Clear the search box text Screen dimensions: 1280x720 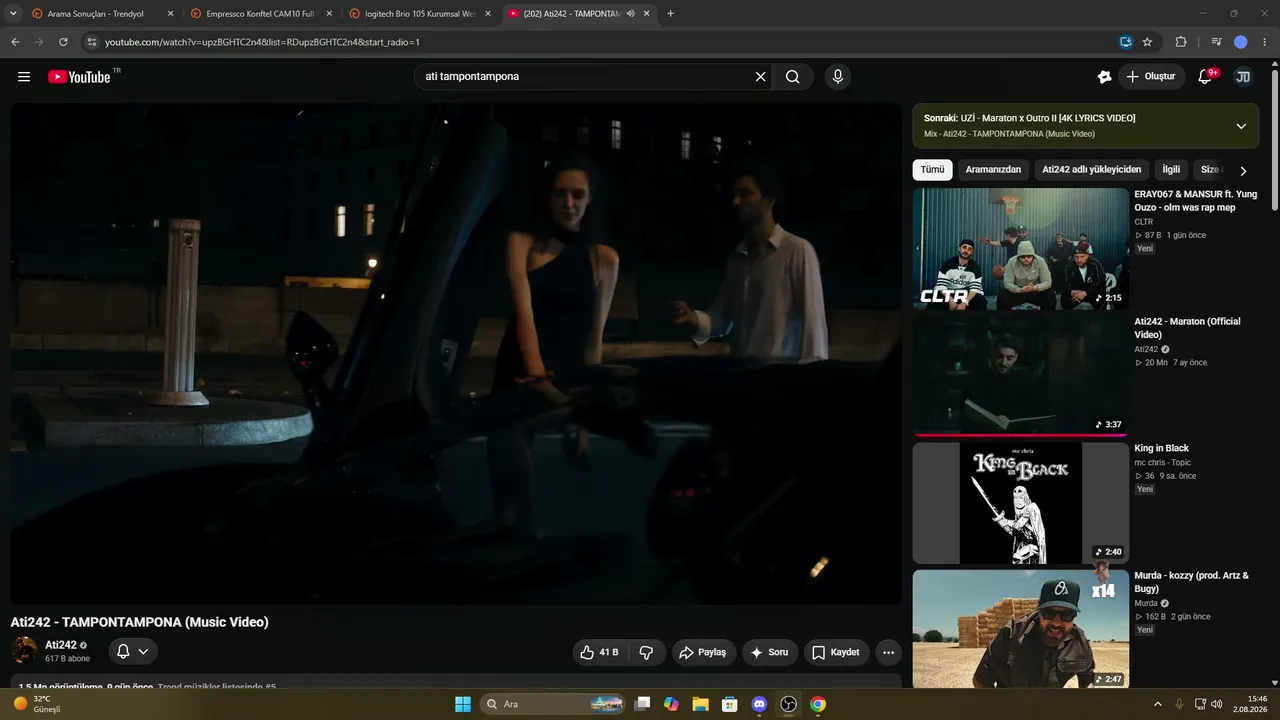pyautogui.click(x=760, y=77)
